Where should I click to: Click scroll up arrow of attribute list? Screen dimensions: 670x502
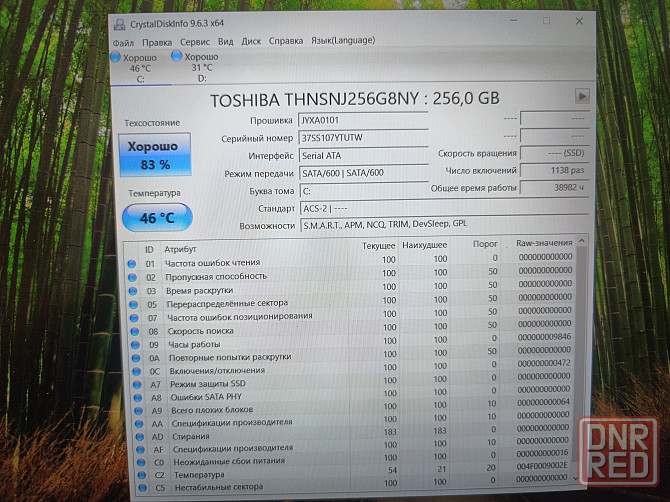coord(582,241)
